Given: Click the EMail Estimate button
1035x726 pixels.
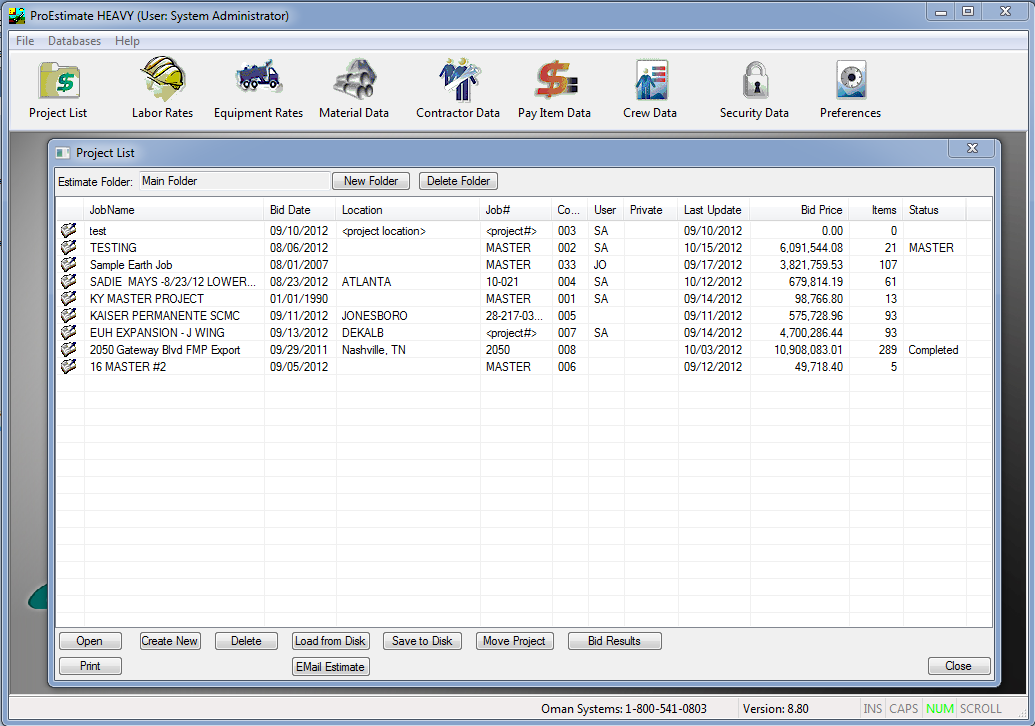Looking at the screenshot, I should pos(330,667).
